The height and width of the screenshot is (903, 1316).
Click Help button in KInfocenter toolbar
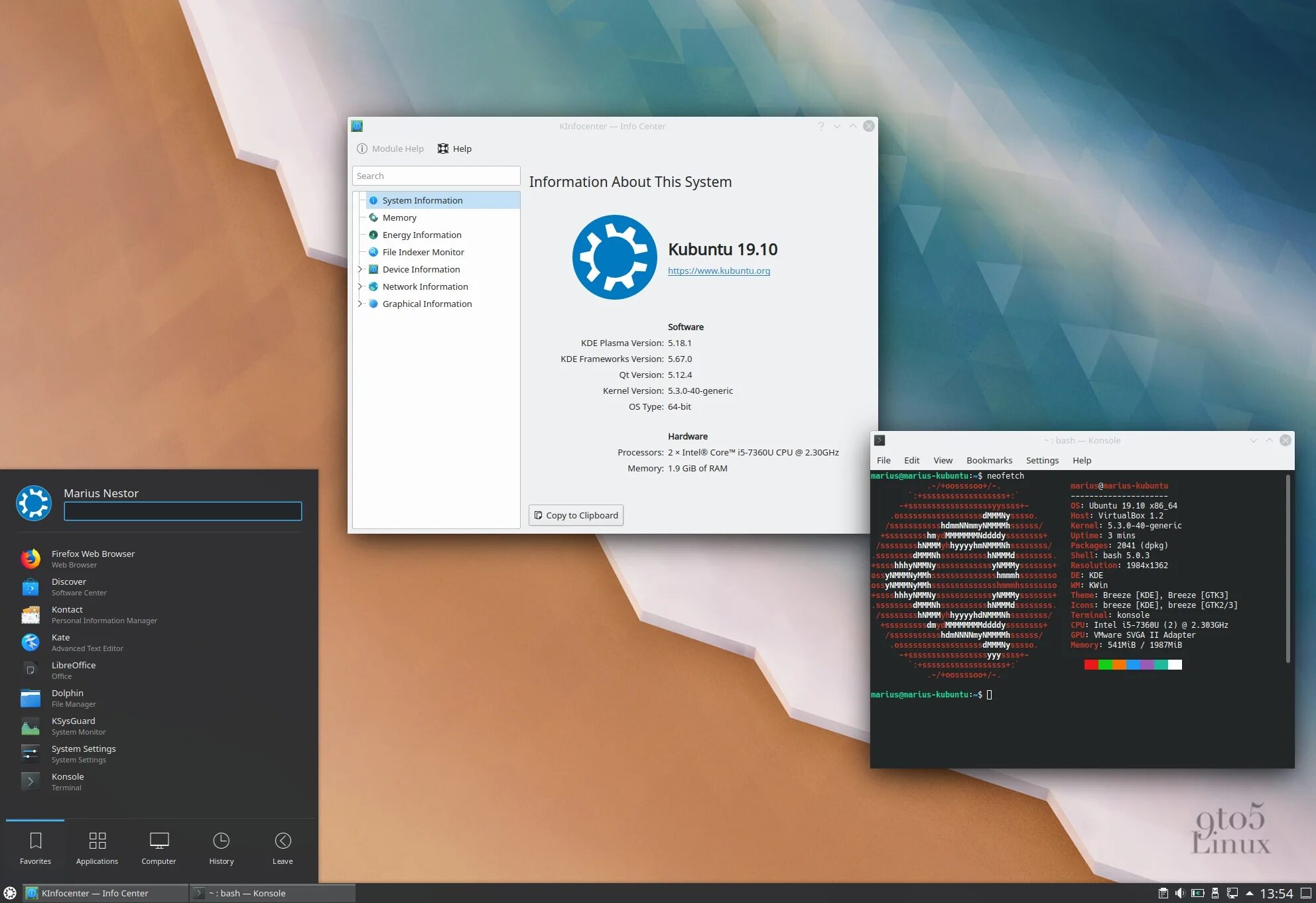pos(454,149)
